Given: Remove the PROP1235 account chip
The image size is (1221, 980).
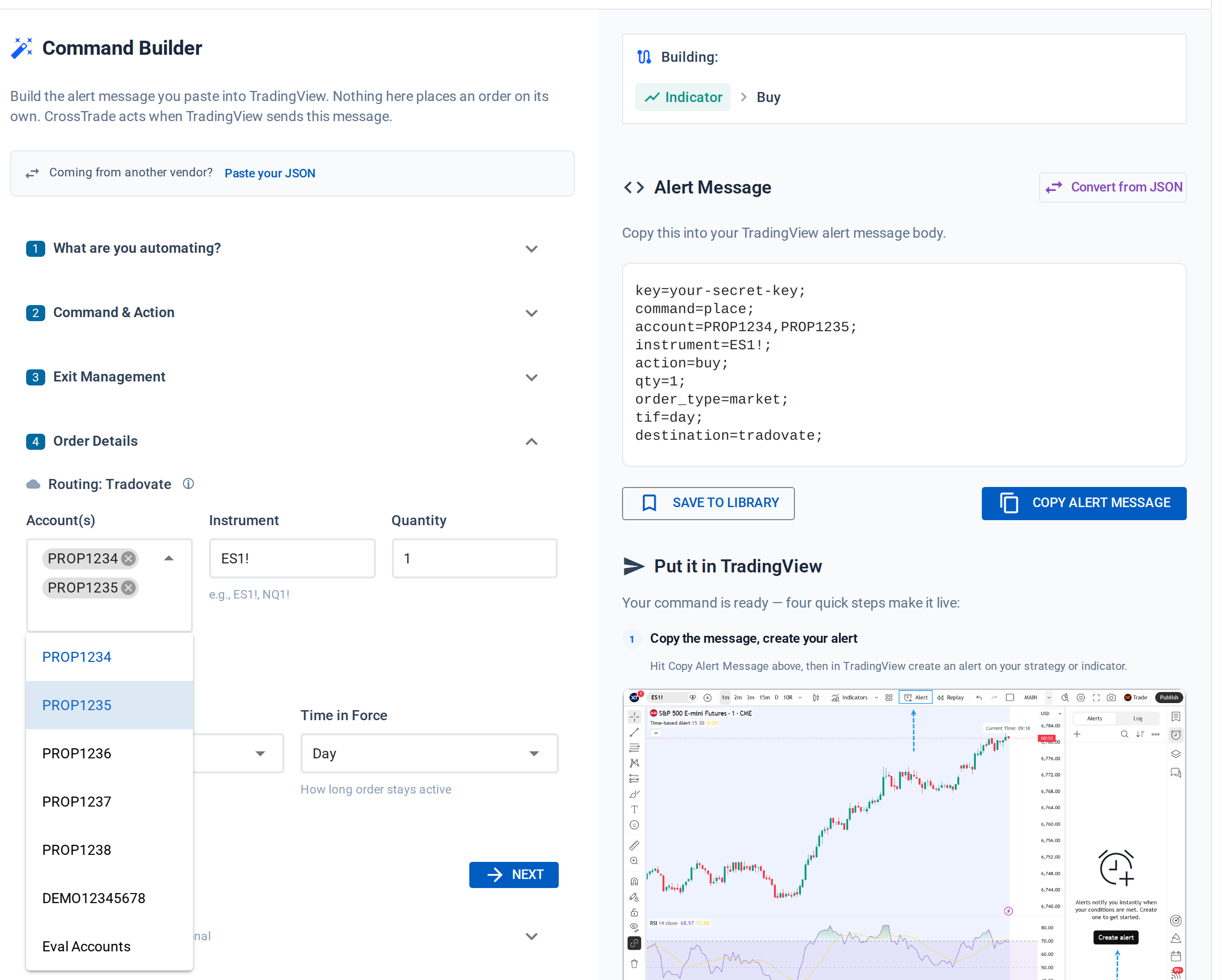Looking at the screenshot, I should tap(129, 587).
